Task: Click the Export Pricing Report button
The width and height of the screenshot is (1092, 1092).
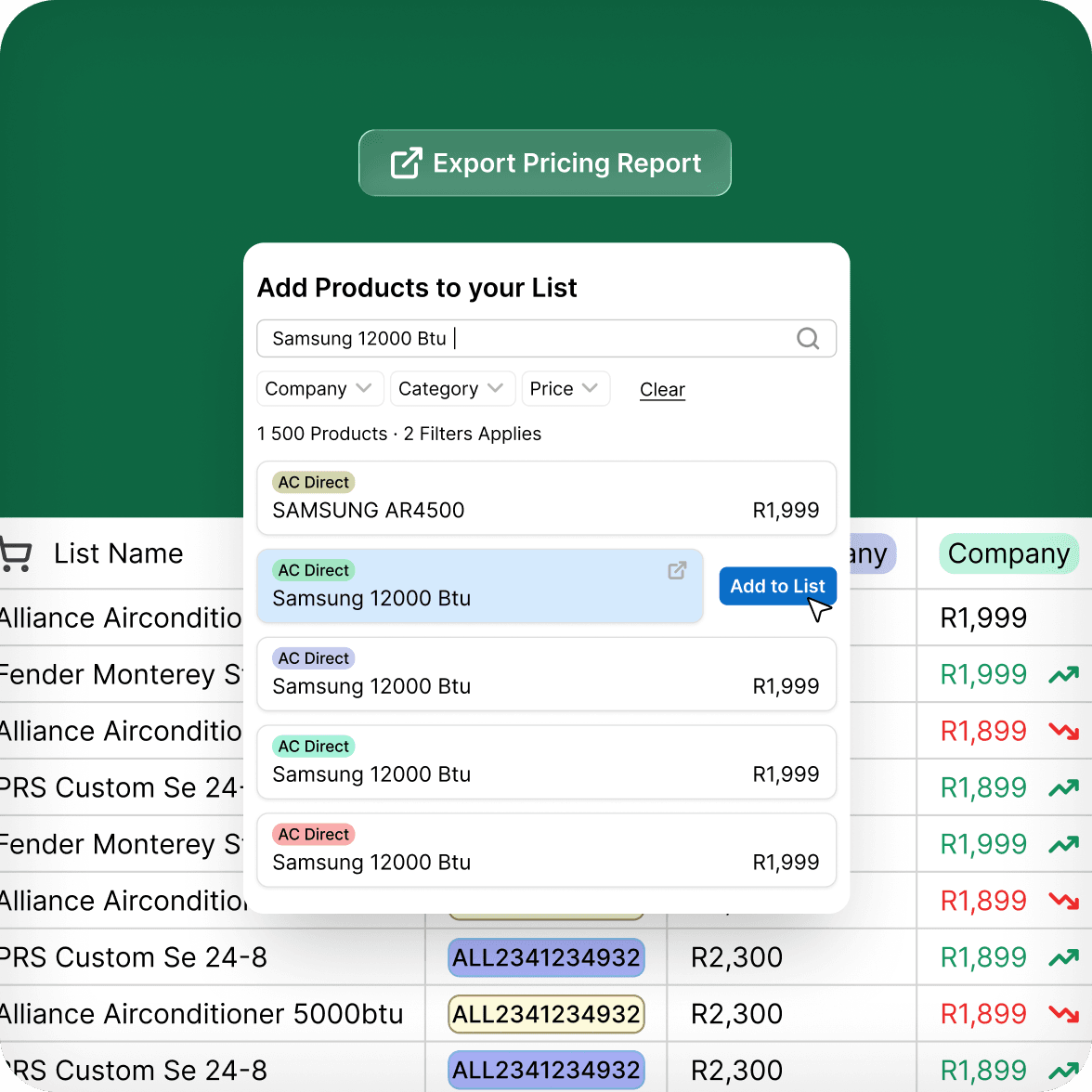Action: (544, 162)
